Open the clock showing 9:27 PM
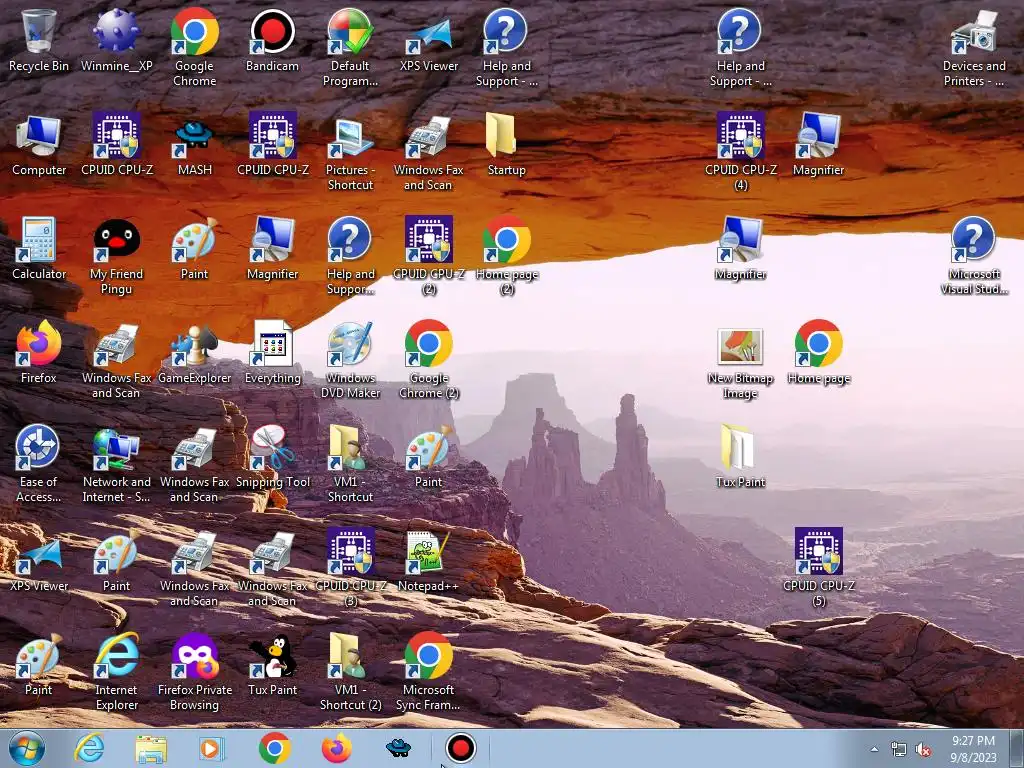The image size is (1024, 768). tap(973, 749)
